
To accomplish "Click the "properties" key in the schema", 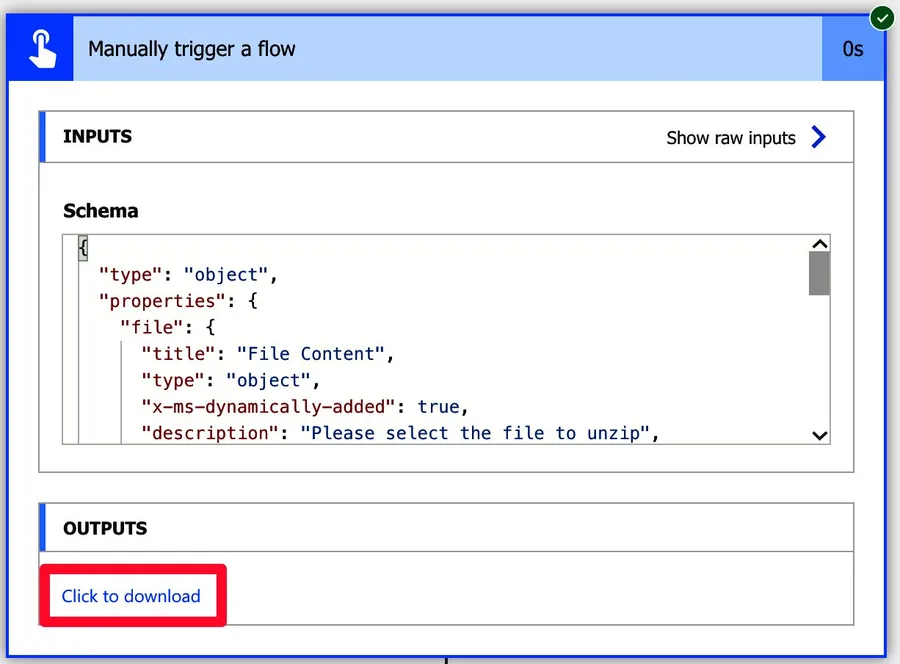I will pos(157,301).
